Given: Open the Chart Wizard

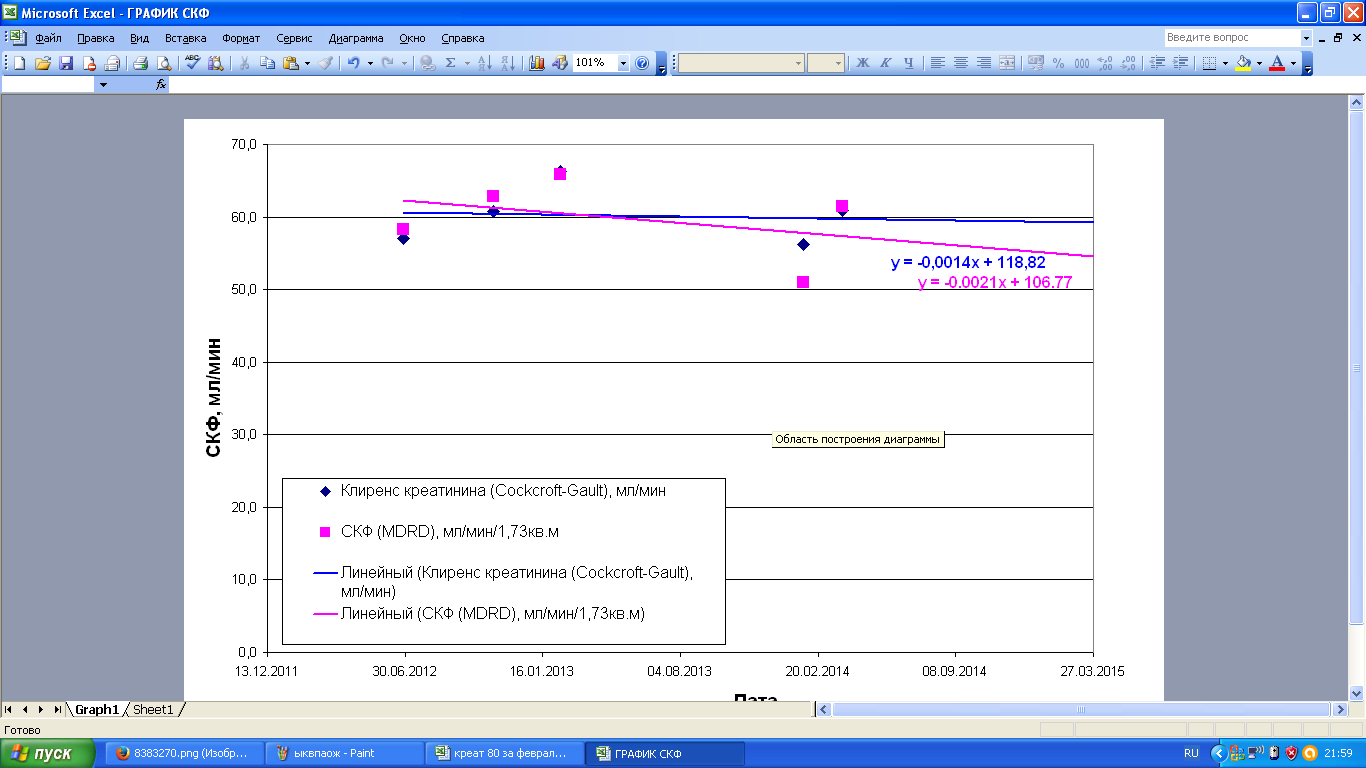Looking at the screenshot, I should (537, 63).
